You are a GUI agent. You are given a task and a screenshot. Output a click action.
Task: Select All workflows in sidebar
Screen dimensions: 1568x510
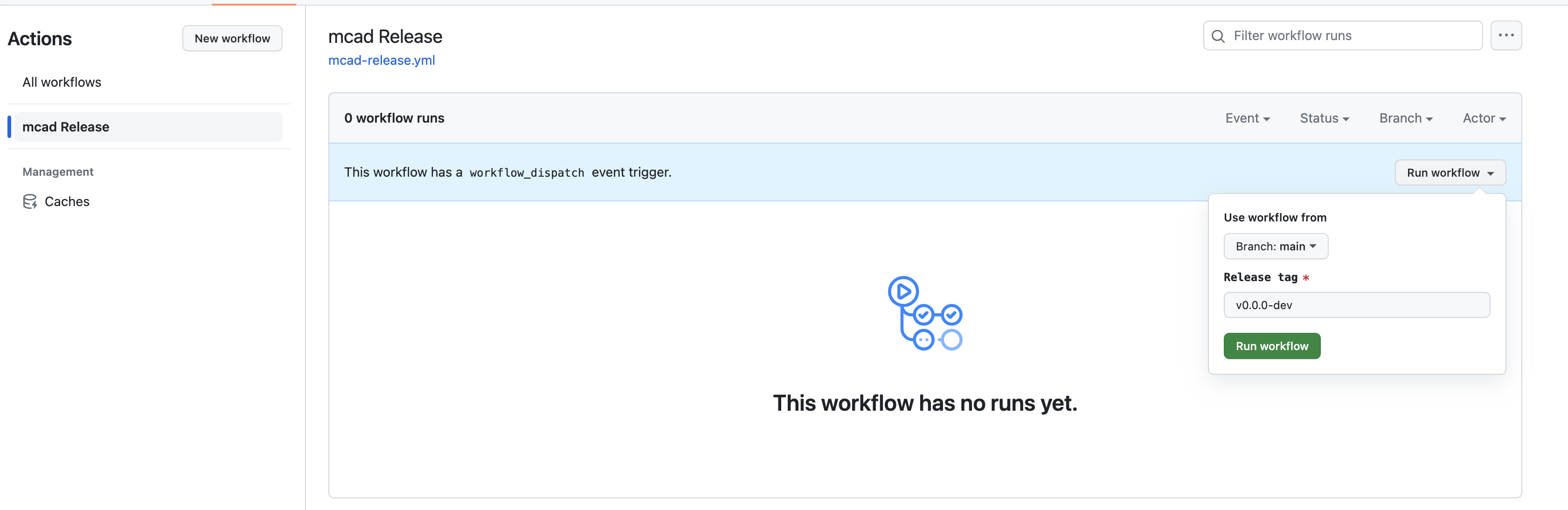[x=62, y=82]
